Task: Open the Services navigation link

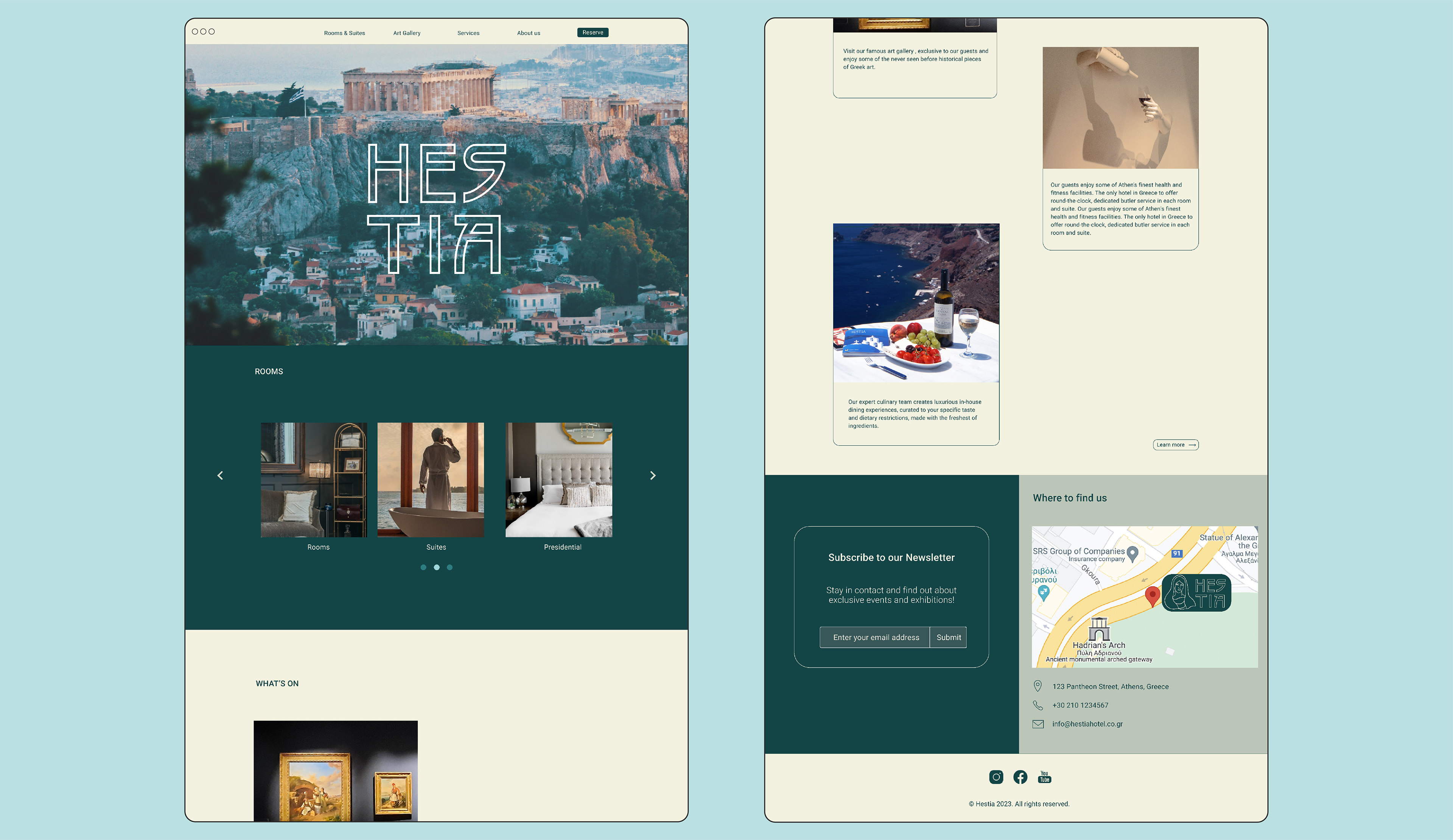Action: click(x=468, y=33)
